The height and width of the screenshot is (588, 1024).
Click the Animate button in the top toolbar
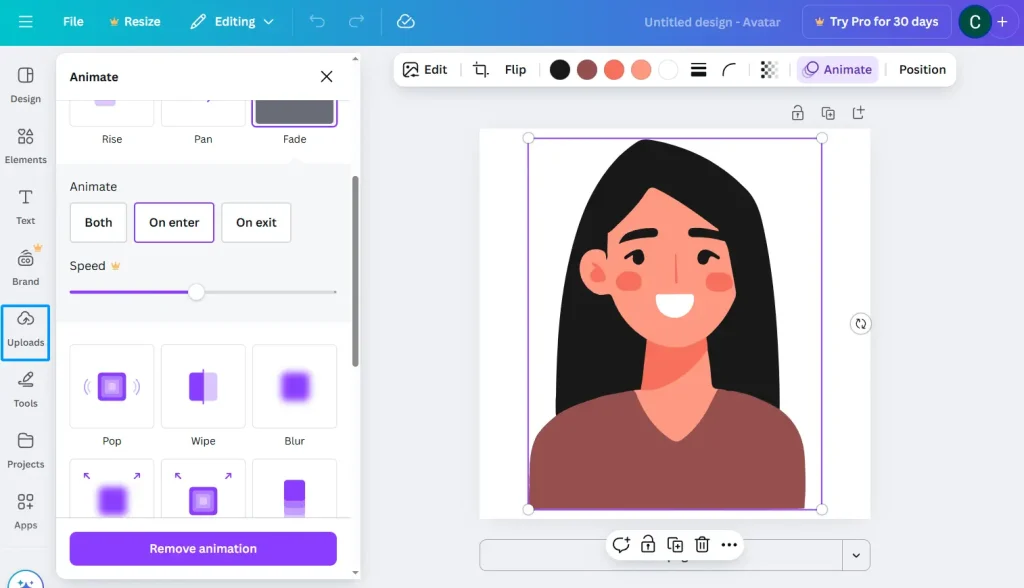[x=838, y=69]
